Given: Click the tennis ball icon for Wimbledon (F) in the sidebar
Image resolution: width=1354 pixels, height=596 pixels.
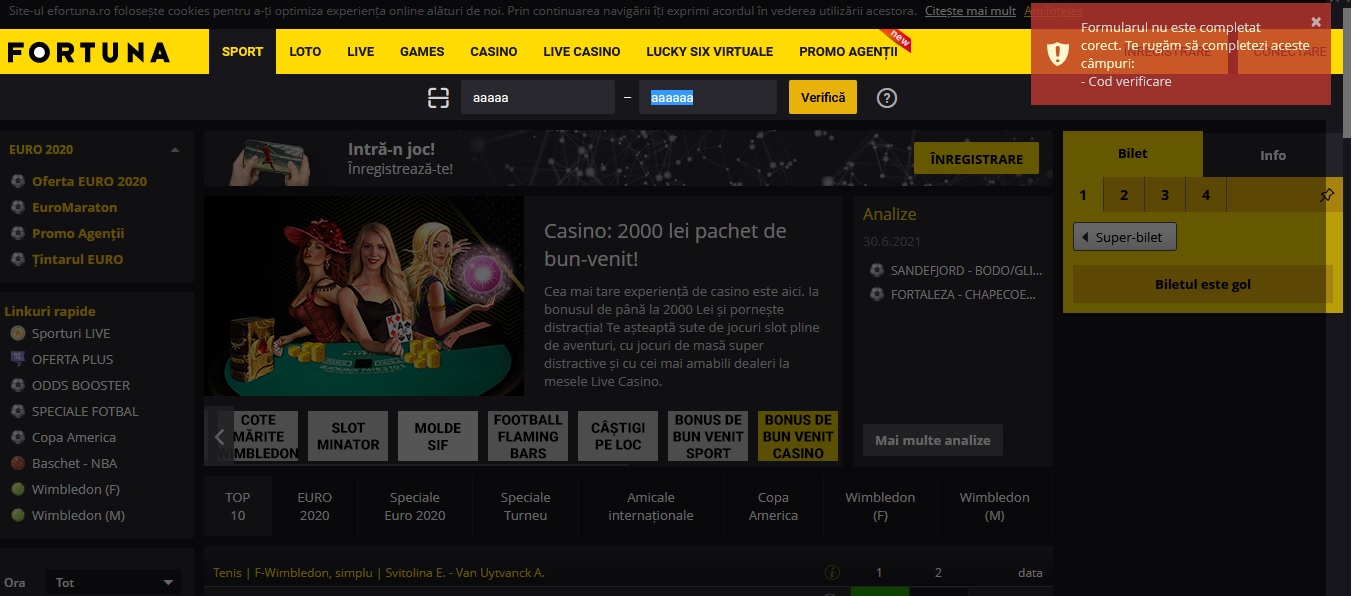Looking at the screenshot, I should click(17, 489).
